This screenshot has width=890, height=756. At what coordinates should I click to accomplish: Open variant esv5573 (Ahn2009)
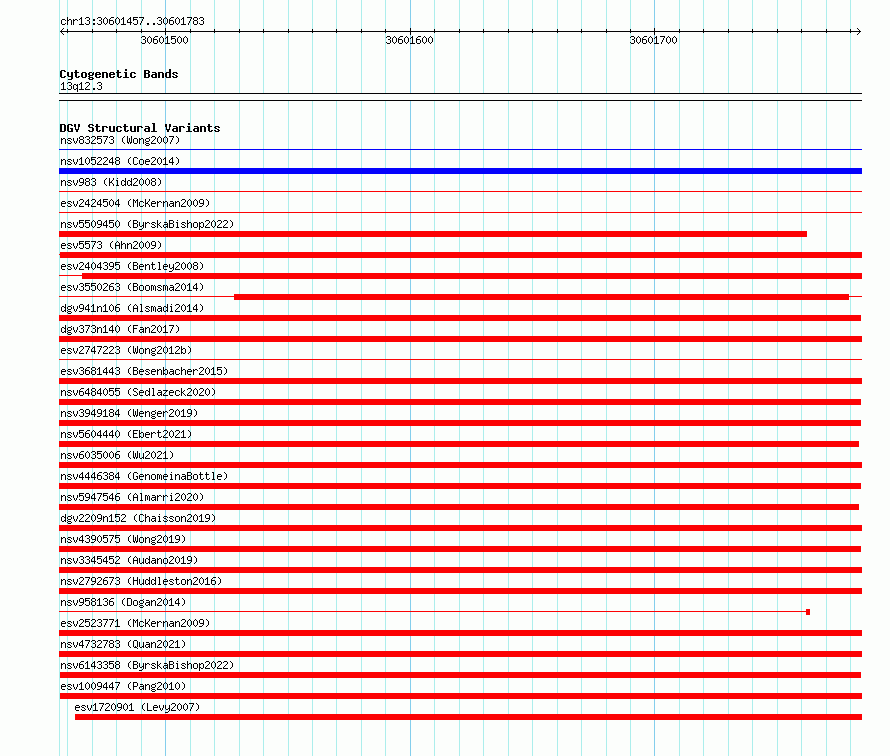pyautogui.click(x=111, y=245)
